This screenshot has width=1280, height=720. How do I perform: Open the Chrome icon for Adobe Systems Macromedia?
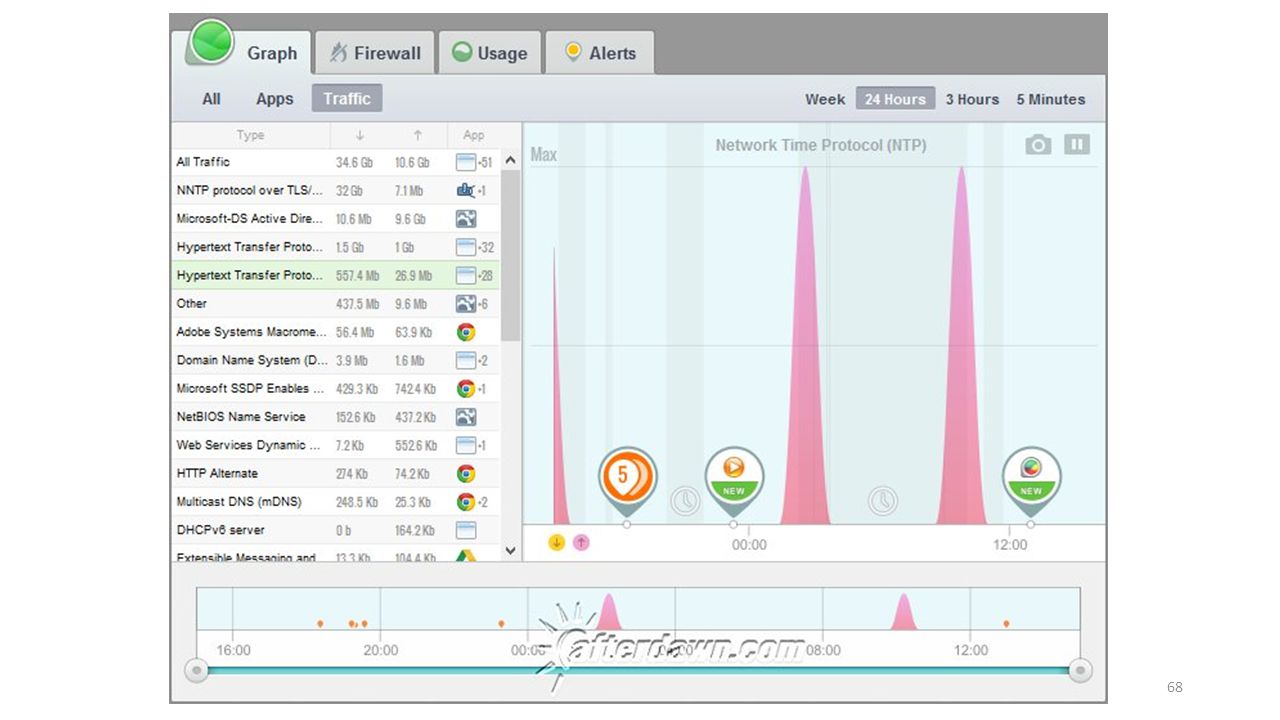[465, 332]
